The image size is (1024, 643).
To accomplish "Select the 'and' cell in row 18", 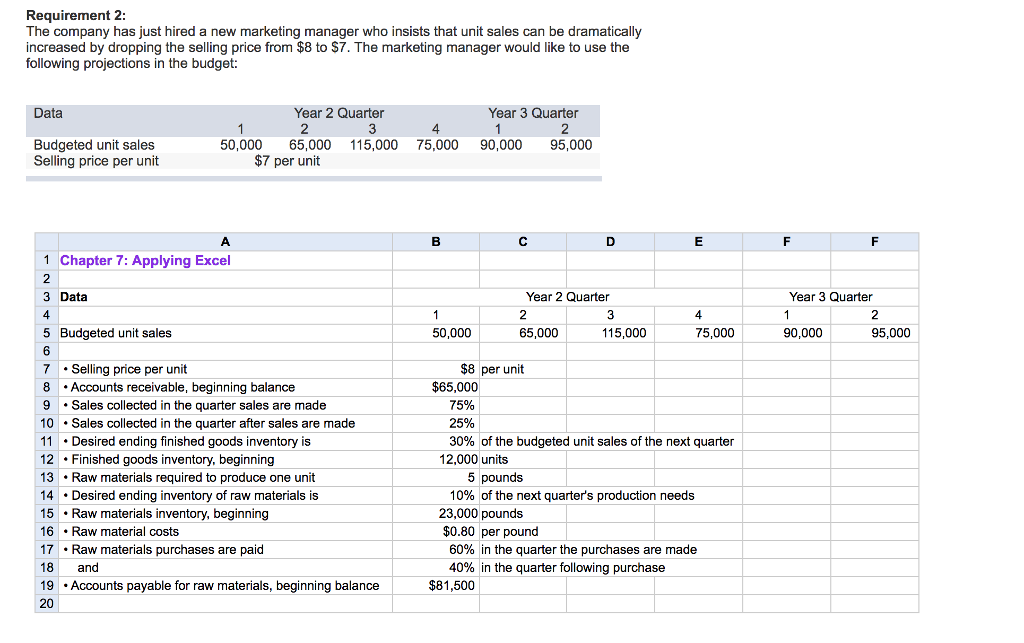I will [225, 568].
